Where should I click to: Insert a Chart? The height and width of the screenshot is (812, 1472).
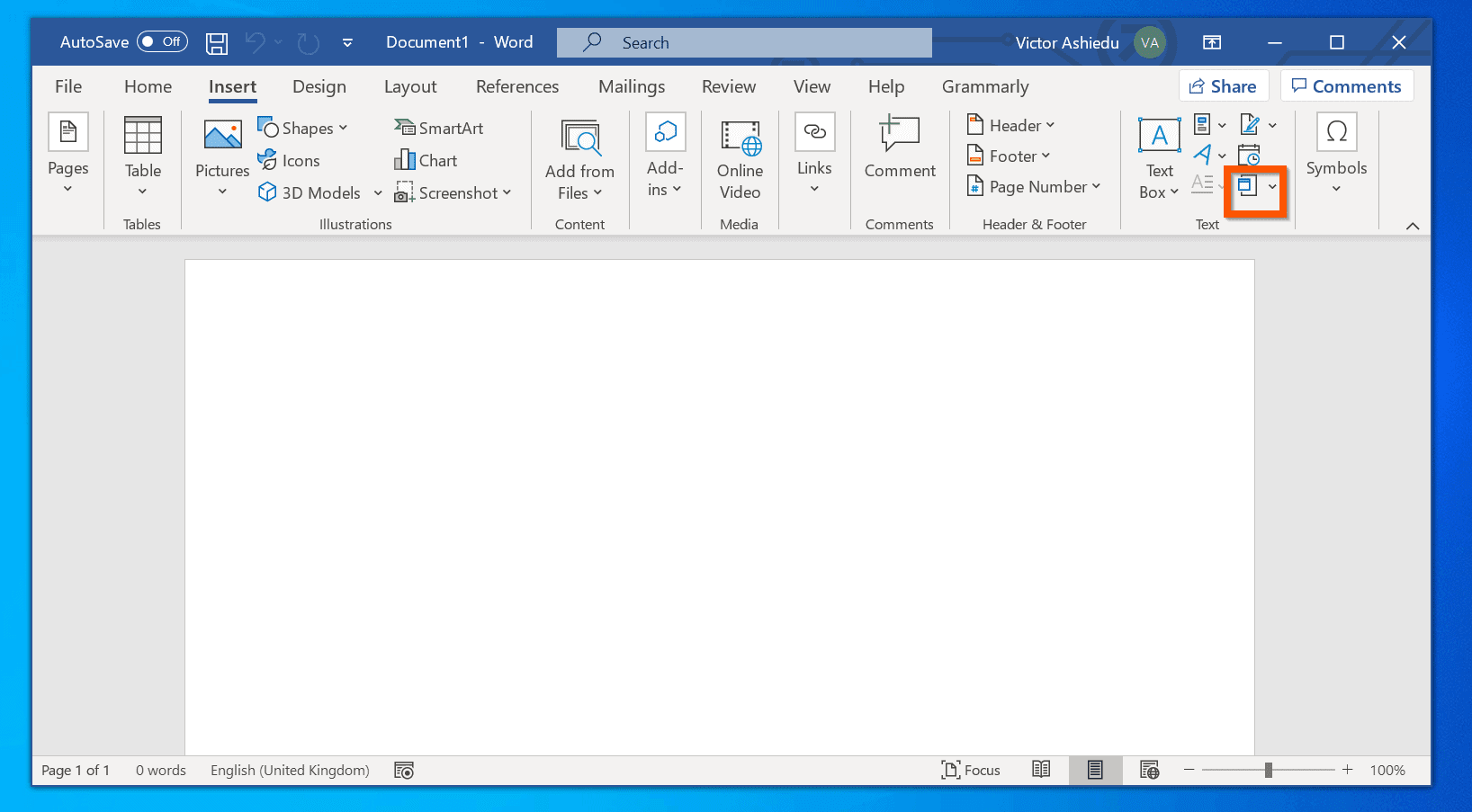tap(426, 160)
